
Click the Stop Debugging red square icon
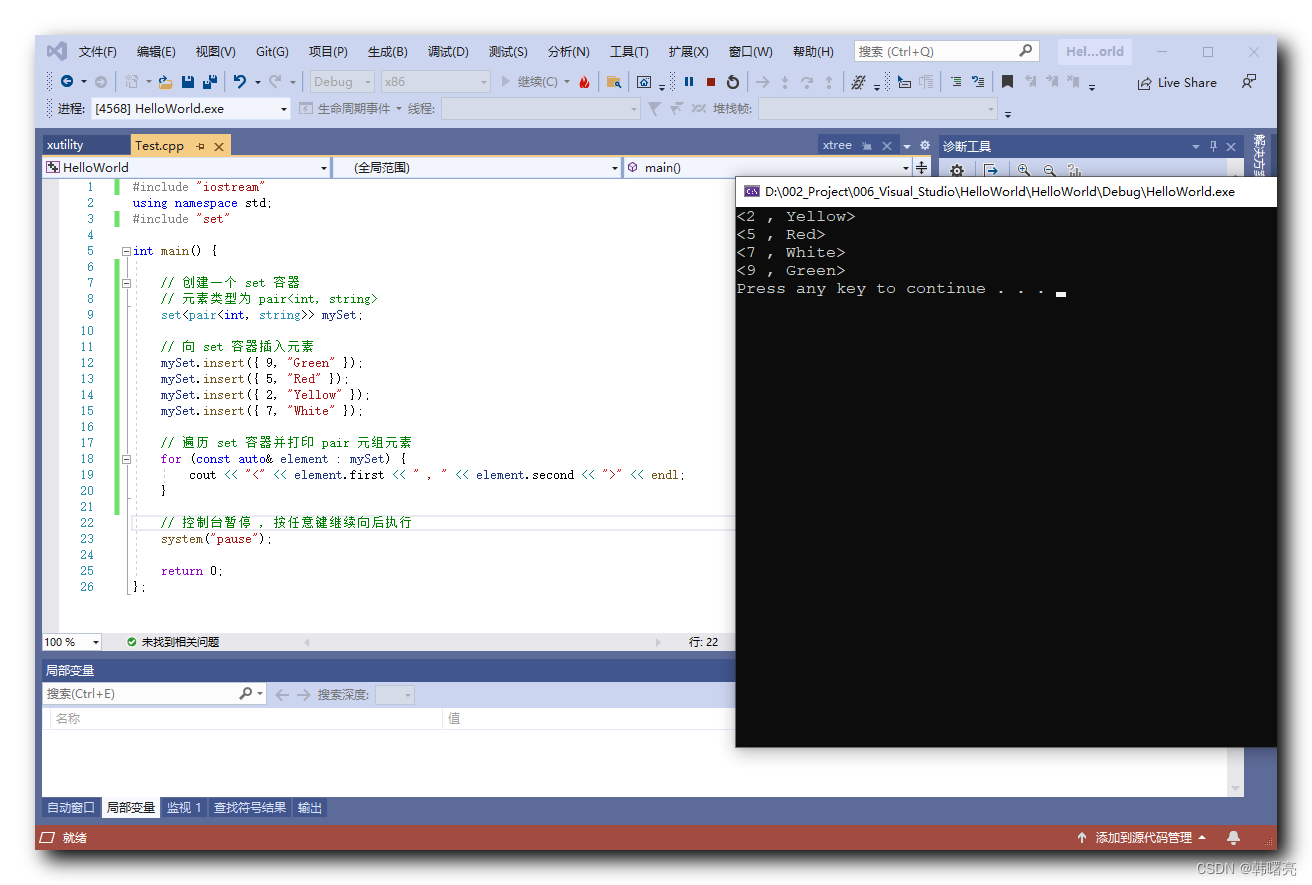click(x=711, y=82)
